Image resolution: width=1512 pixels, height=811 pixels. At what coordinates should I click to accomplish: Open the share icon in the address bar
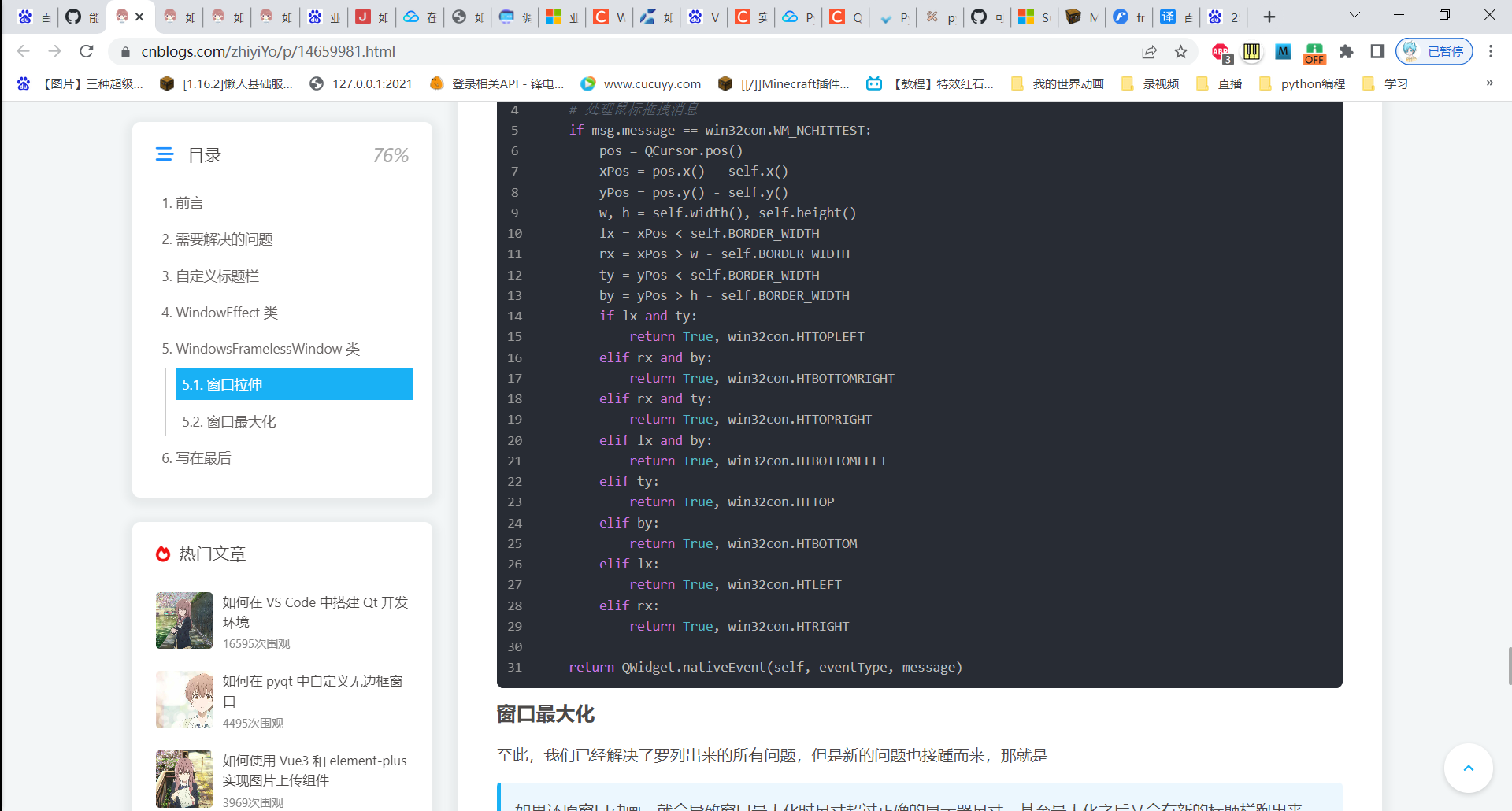[1150, 52]
